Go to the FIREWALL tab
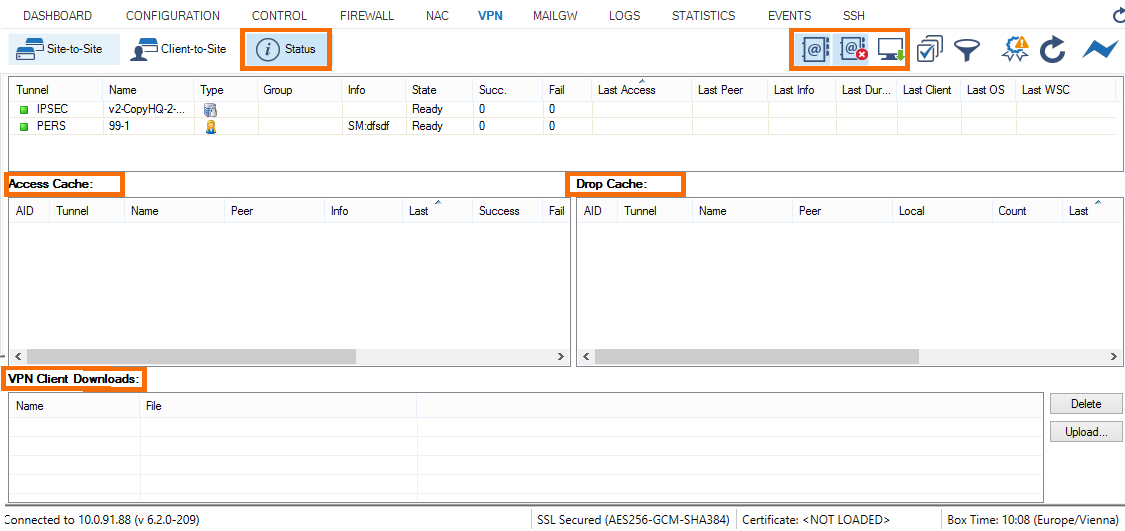This screenshot has height=531, width=1125. click(367, 16)
